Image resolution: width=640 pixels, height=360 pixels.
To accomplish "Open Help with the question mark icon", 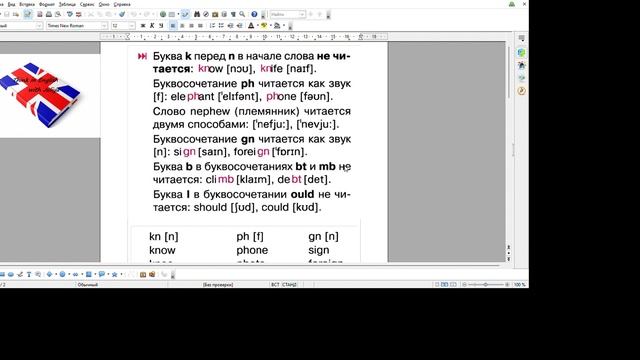I will (x=254, y=14).
